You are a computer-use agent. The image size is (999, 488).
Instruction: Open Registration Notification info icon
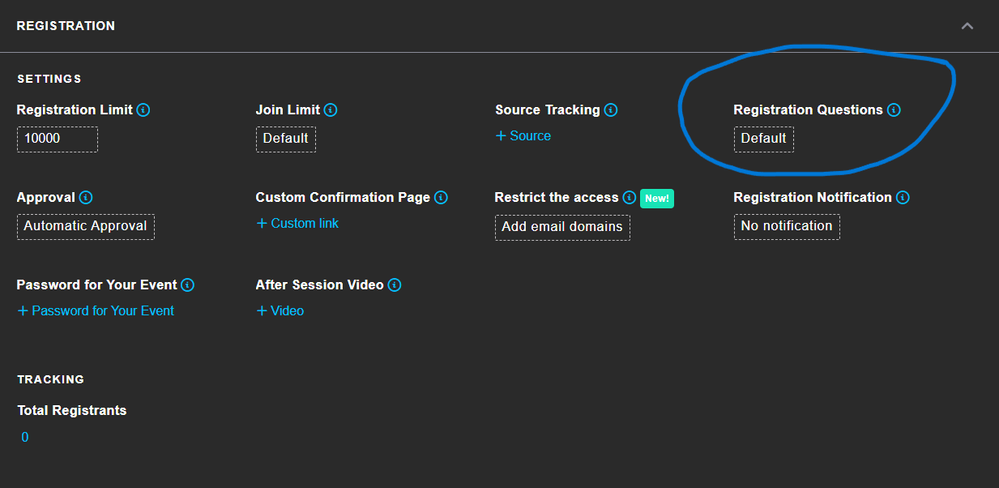(x=902, y=197)
